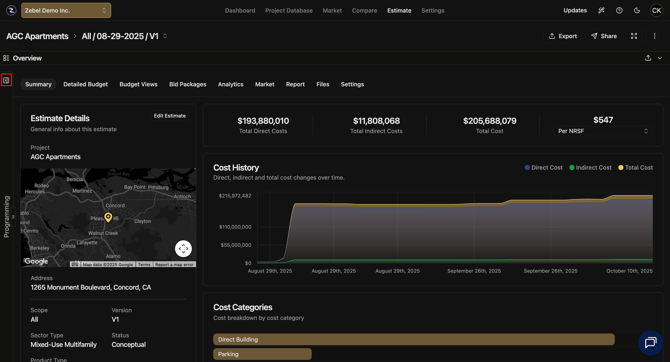Open the vertical three-dot more menu
This screenshot has height=362, width=670.
(654, 36)
